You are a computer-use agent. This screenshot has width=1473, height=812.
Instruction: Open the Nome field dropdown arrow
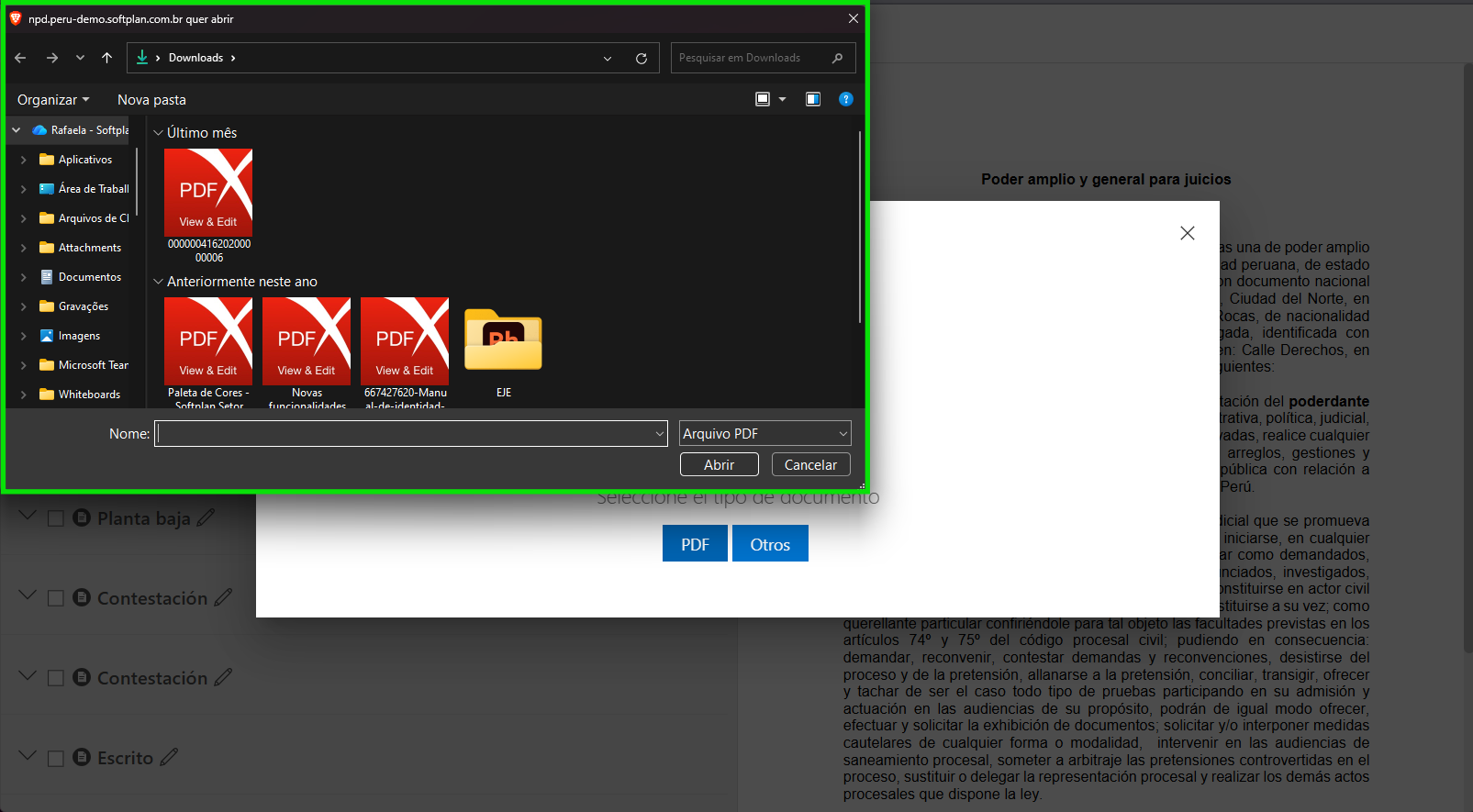click(x=660, y=434)
